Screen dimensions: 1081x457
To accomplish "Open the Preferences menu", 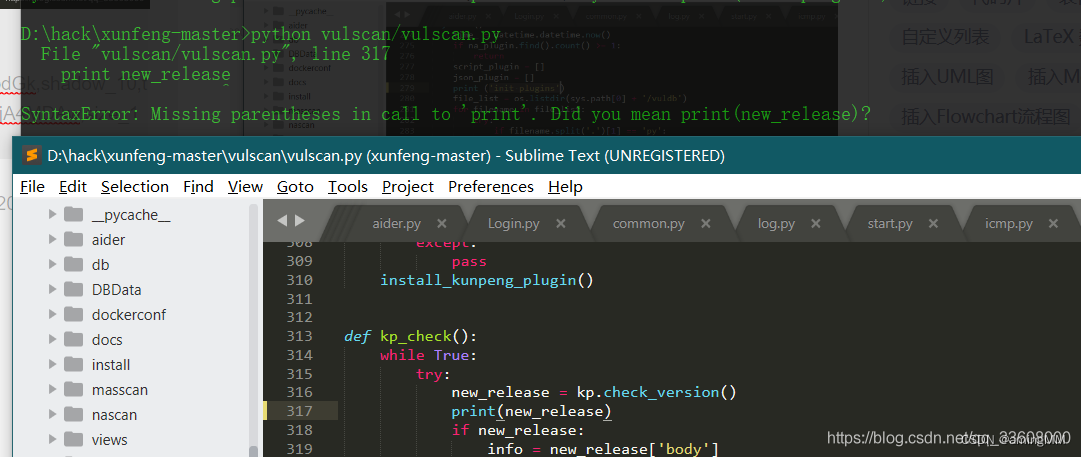I will click(491, 187).
